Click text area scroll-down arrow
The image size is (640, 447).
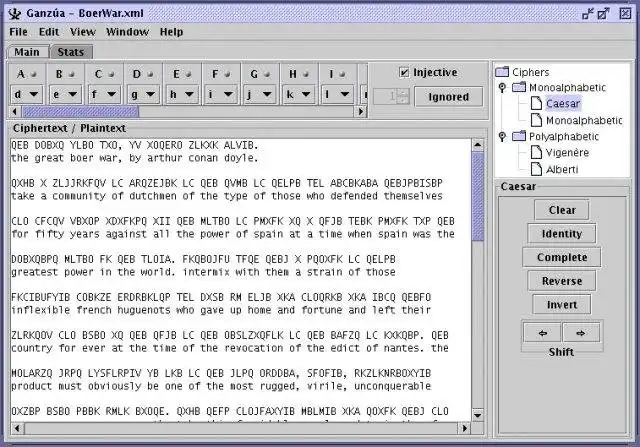(478, 416)
